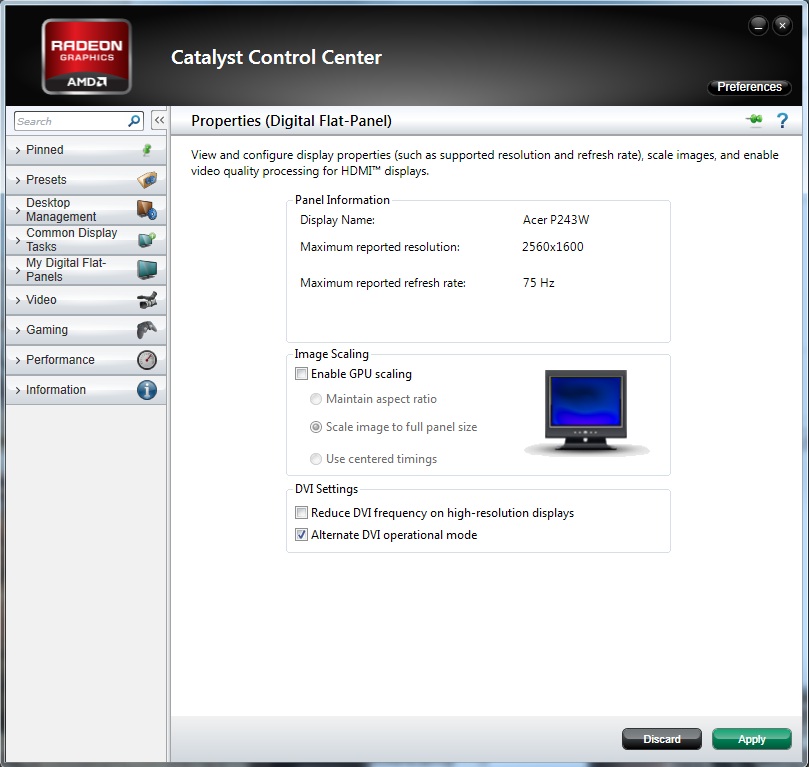The height and width of the screenshot is (767, 809).
Task: Expand the Presets section arrow
Action: [18, 180]
